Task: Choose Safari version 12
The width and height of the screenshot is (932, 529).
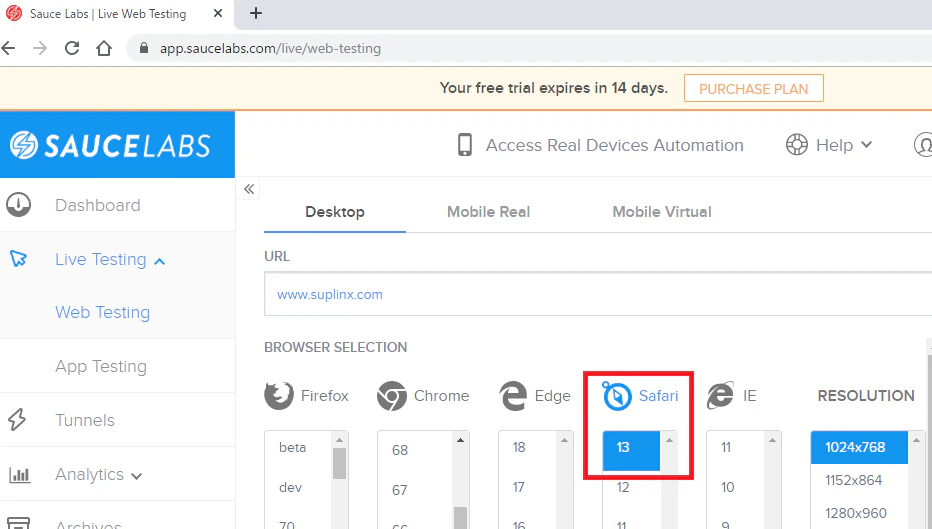Action: point(623,487)
